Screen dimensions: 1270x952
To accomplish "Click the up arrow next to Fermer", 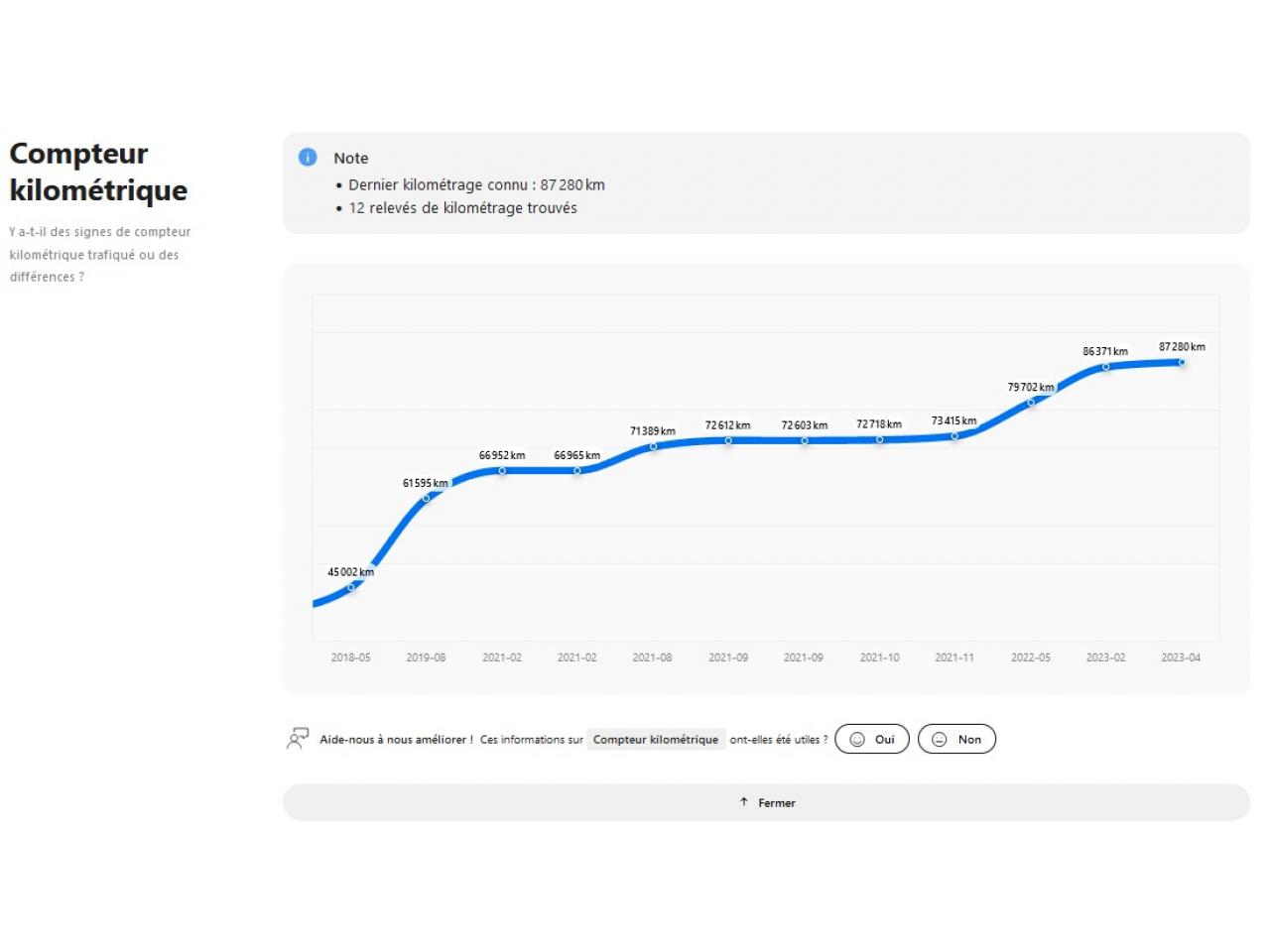I will coord(744,802).
